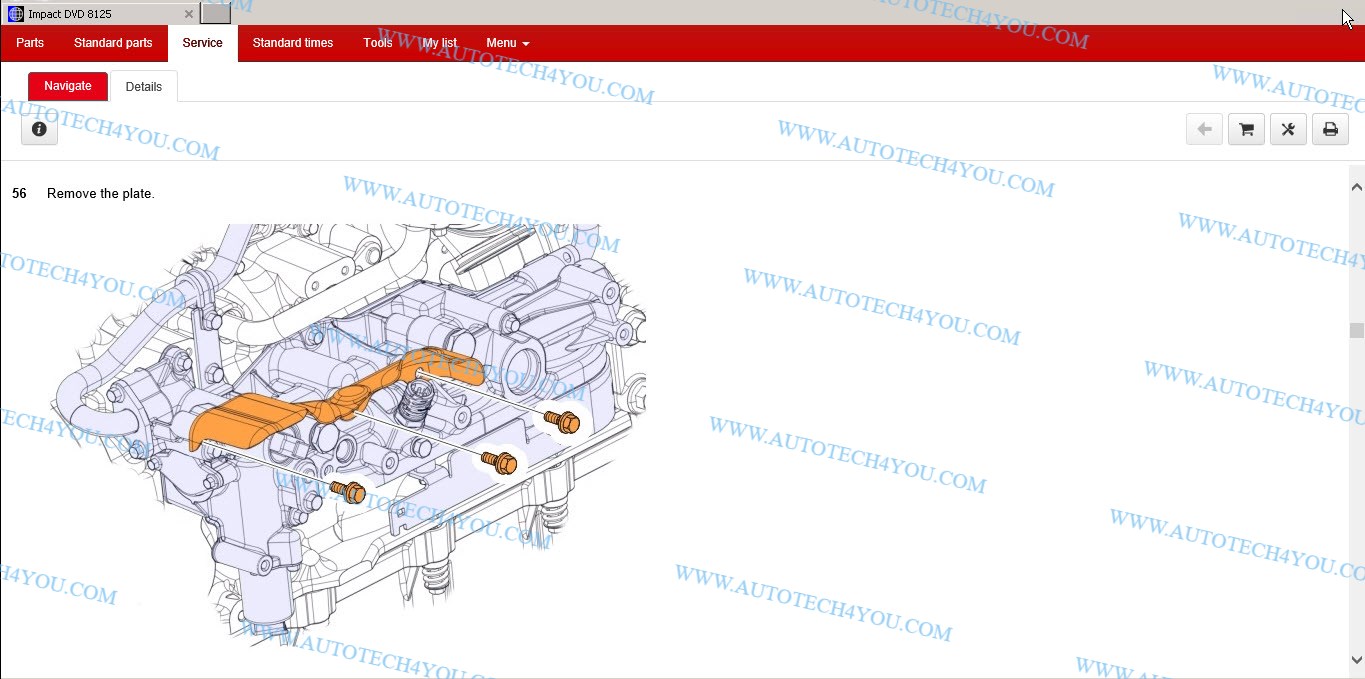Select the Standard times menu item
The width and height of the screenshot is (1365, 679).
[293, 43]
